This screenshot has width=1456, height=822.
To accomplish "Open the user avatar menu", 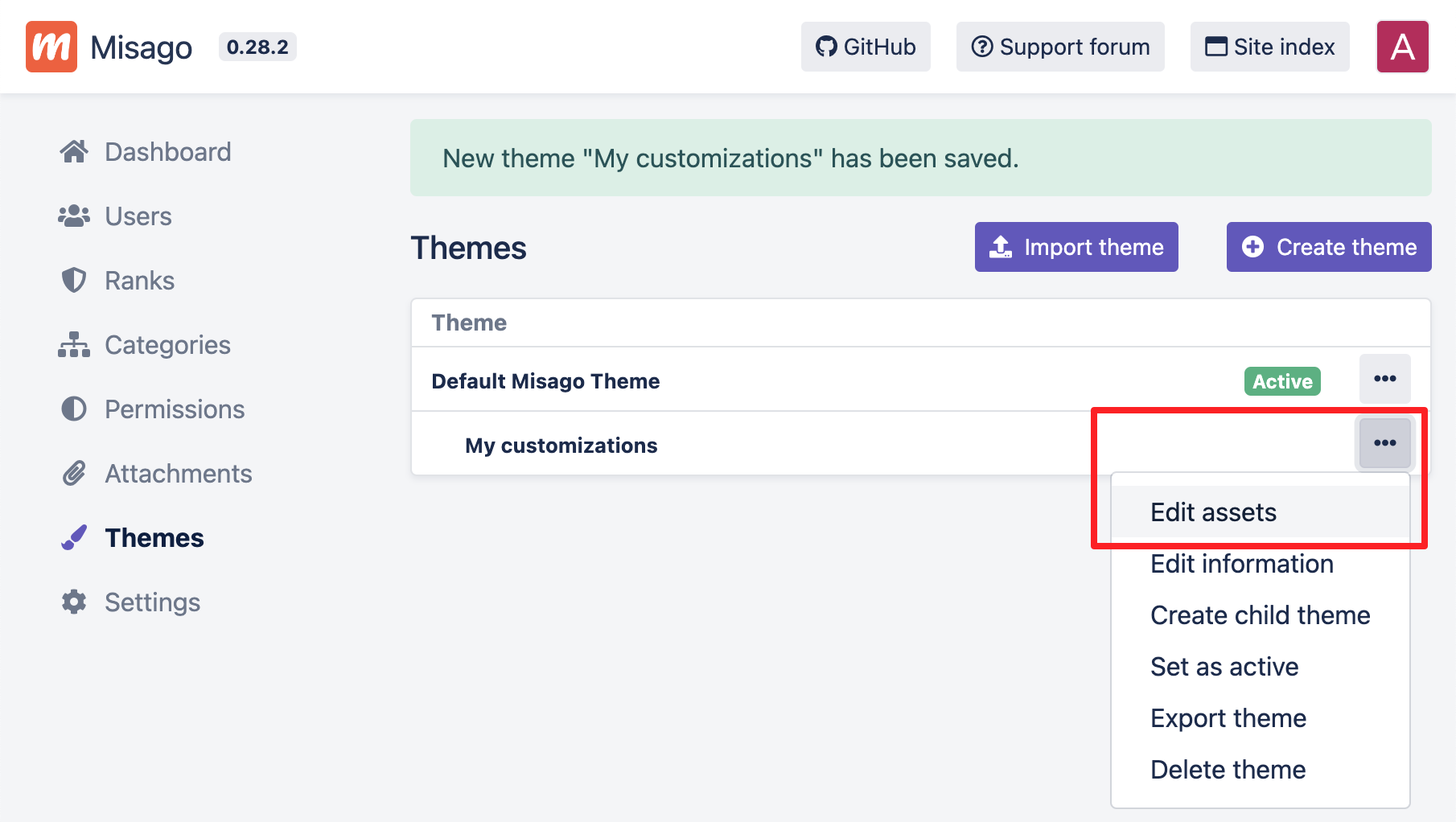I will [x=1402, y=47].
